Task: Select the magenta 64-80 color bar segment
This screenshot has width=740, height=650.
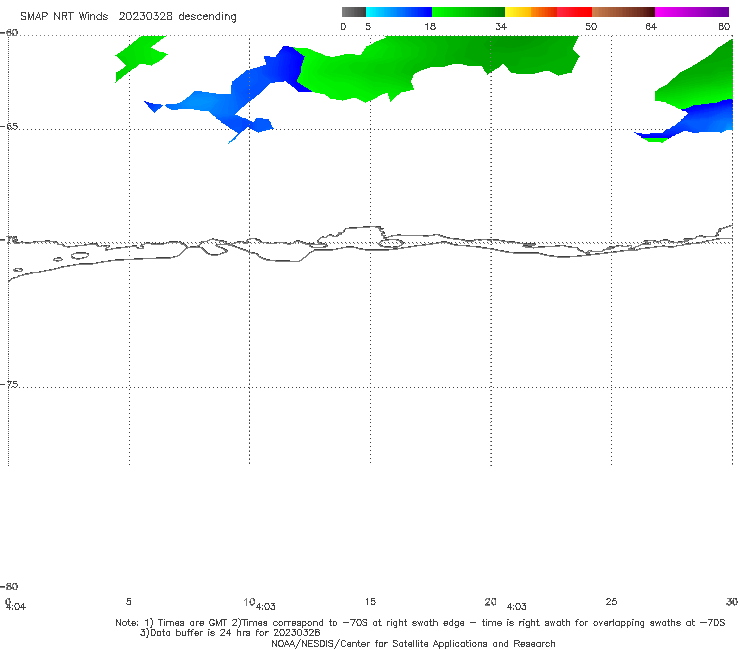Action: pyautogui.click(x=692, y=12)
